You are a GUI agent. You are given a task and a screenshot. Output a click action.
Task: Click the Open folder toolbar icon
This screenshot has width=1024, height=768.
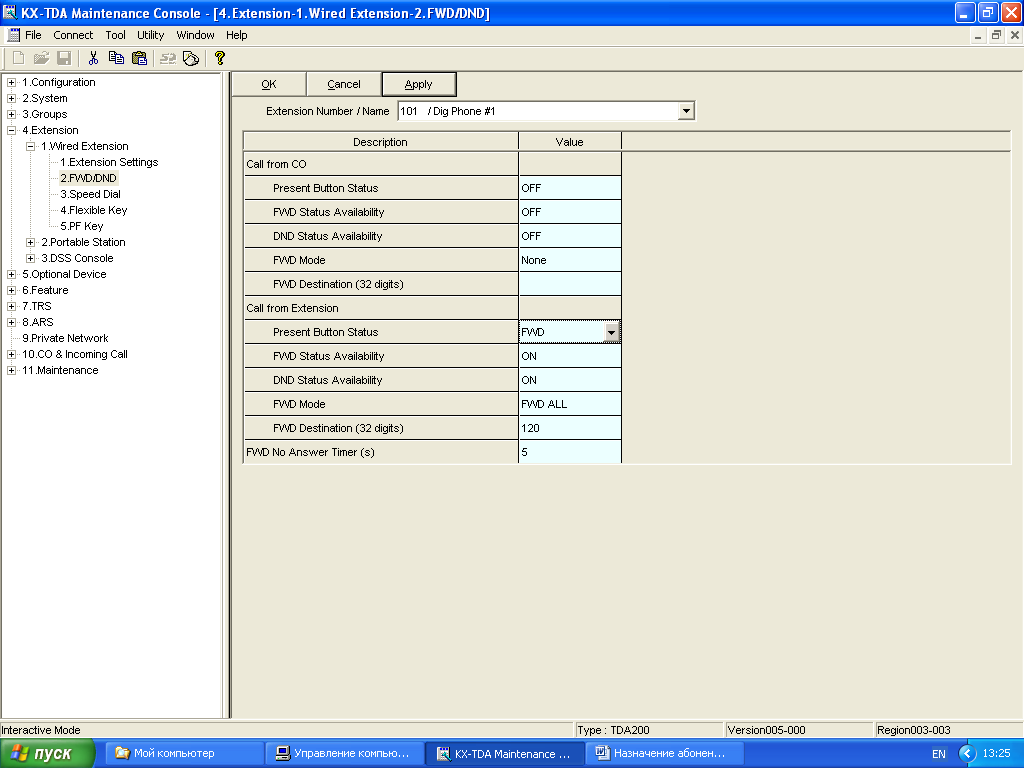(41, 58)
